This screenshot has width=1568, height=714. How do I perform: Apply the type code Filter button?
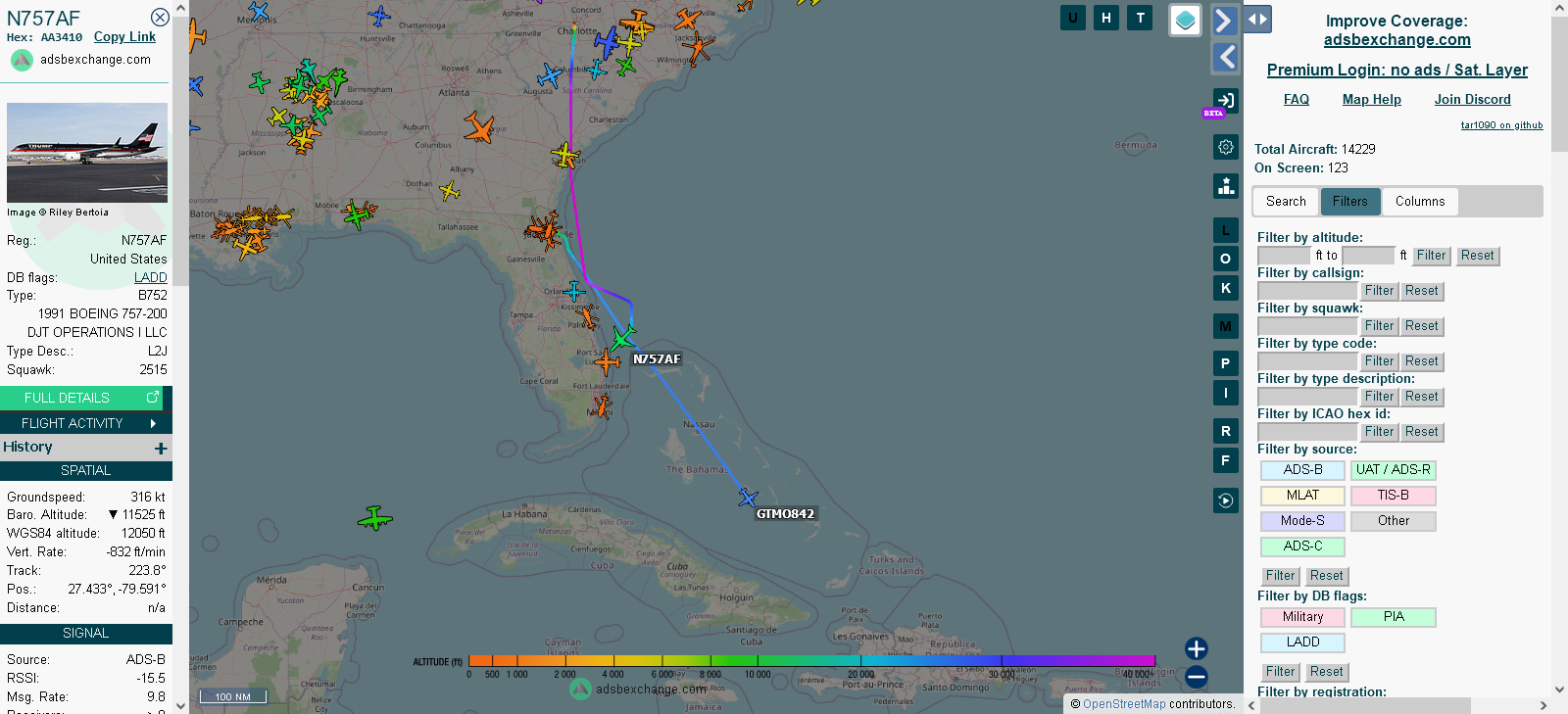coord(1379,361)
